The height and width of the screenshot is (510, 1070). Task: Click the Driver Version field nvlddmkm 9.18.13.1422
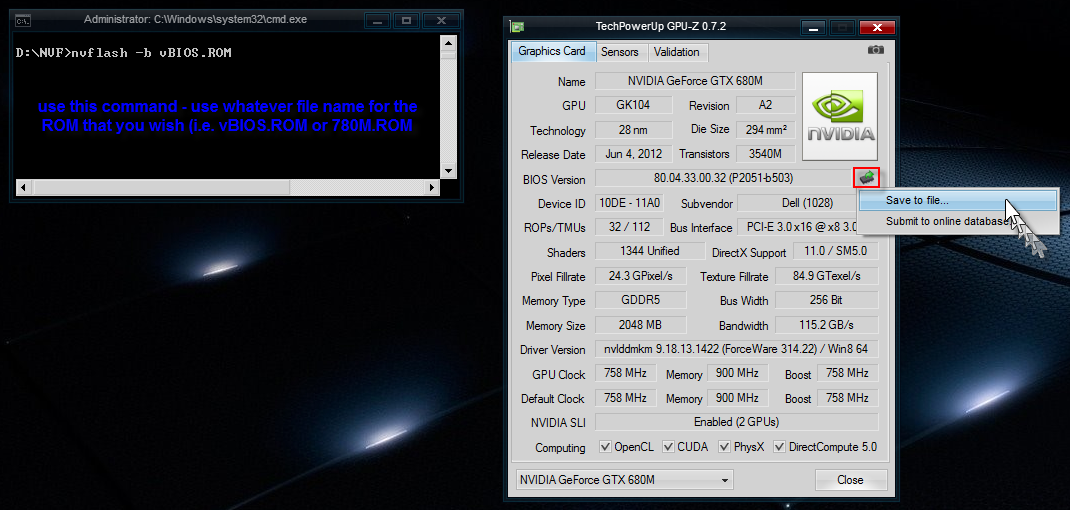point(737,349)
